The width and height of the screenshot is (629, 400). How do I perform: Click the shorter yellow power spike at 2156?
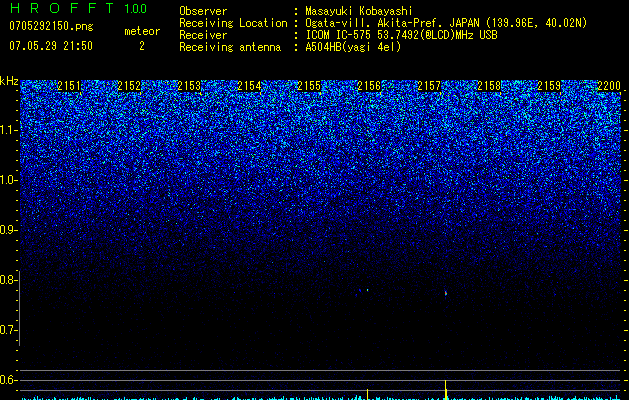pos(367,394)
